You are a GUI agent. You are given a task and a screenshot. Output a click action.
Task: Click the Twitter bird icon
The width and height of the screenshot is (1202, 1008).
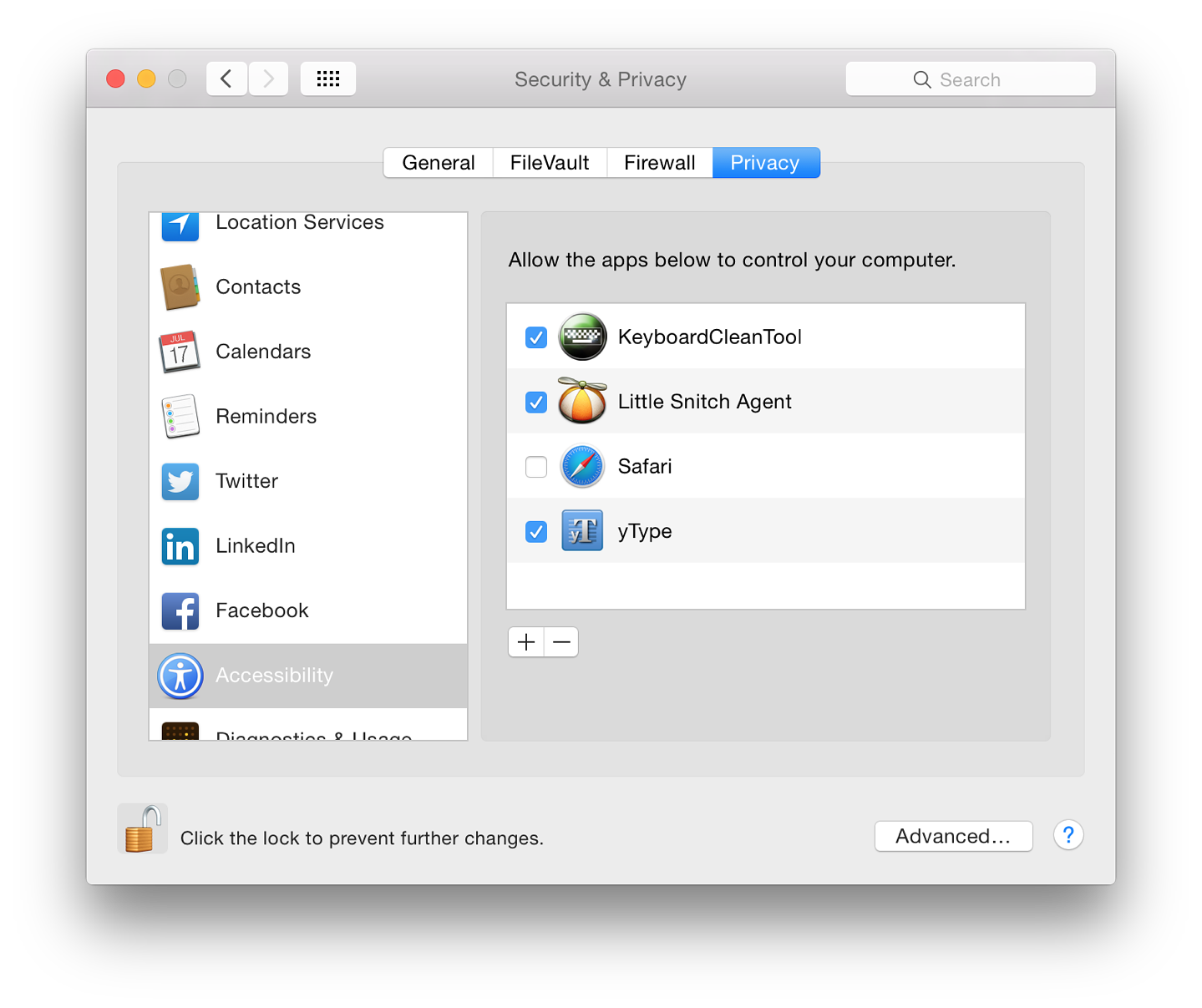[180, 481]
